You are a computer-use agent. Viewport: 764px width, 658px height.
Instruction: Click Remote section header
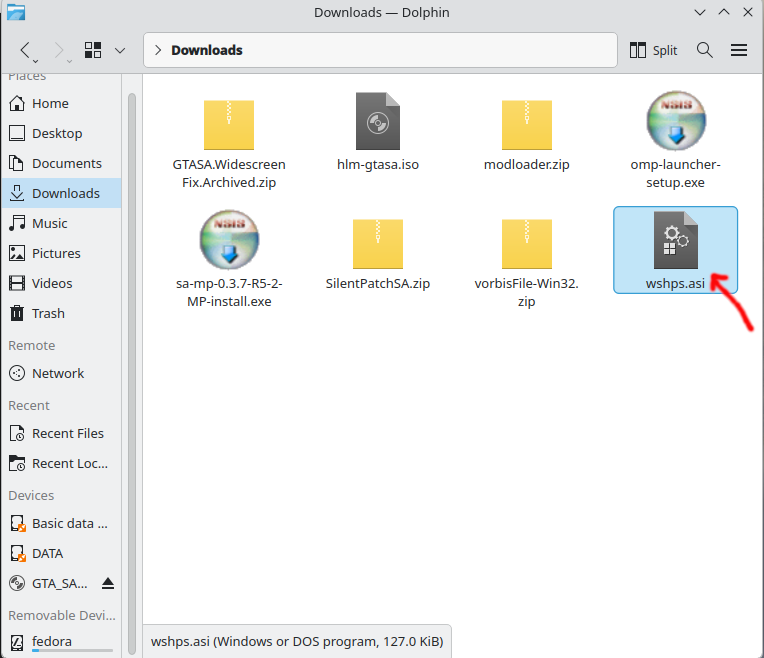click(32, 346)
